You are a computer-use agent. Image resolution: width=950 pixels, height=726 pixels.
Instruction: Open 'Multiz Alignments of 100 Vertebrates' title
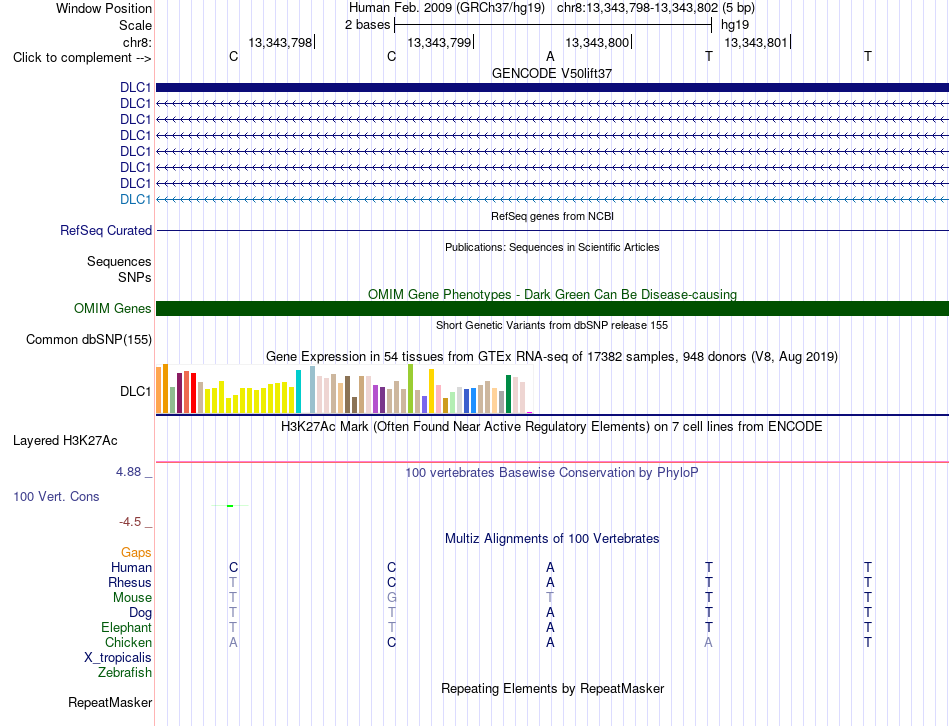tap(552, 539)
